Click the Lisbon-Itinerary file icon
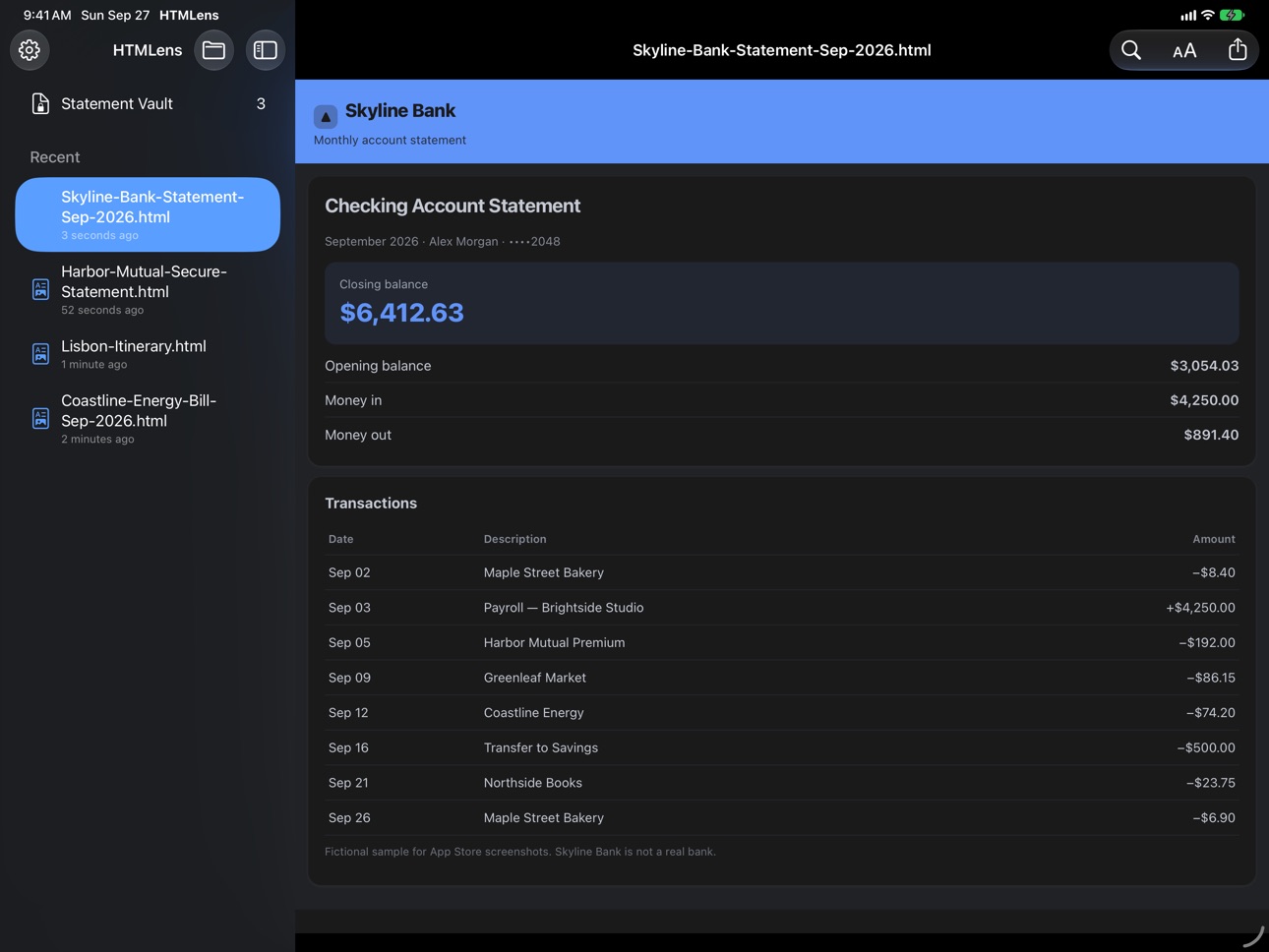 [x=40, y=354]
